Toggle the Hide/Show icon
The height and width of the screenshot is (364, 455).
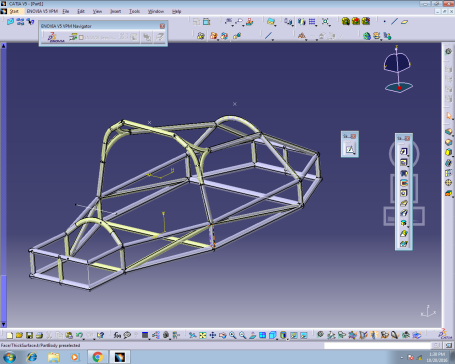click(294, 335)
